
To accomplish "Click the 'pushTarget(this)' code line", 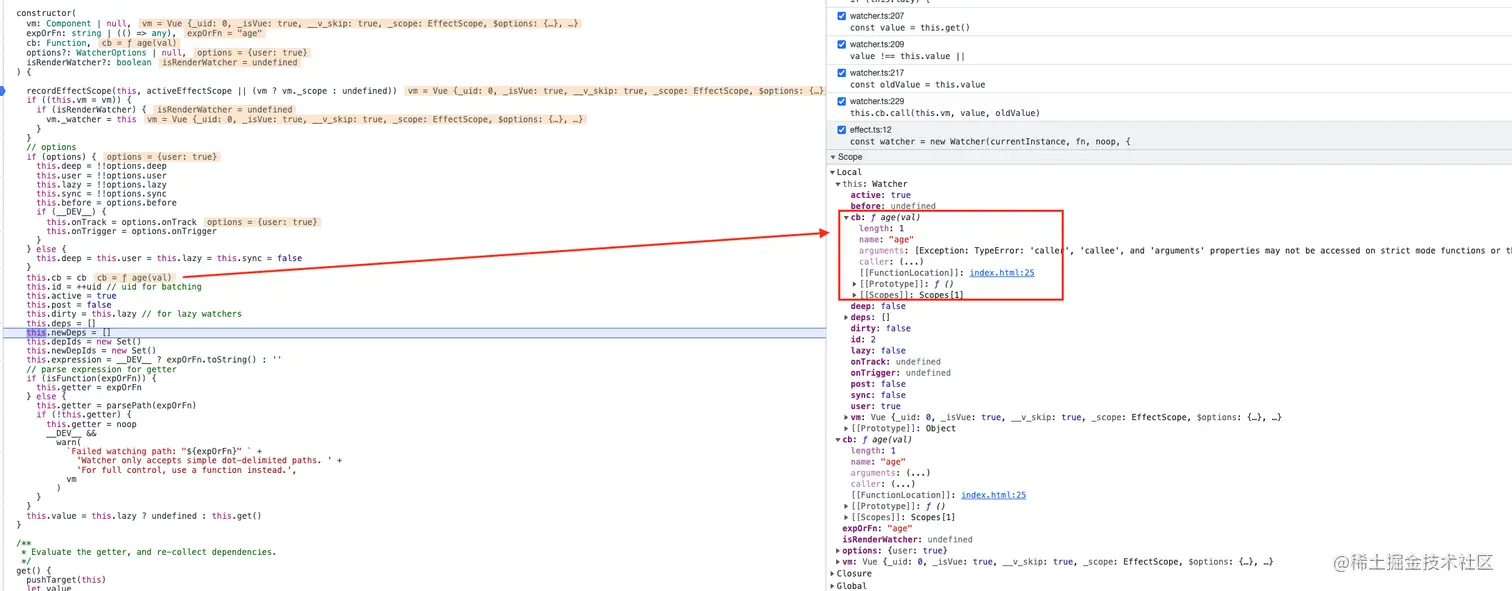I will point(66,579).
